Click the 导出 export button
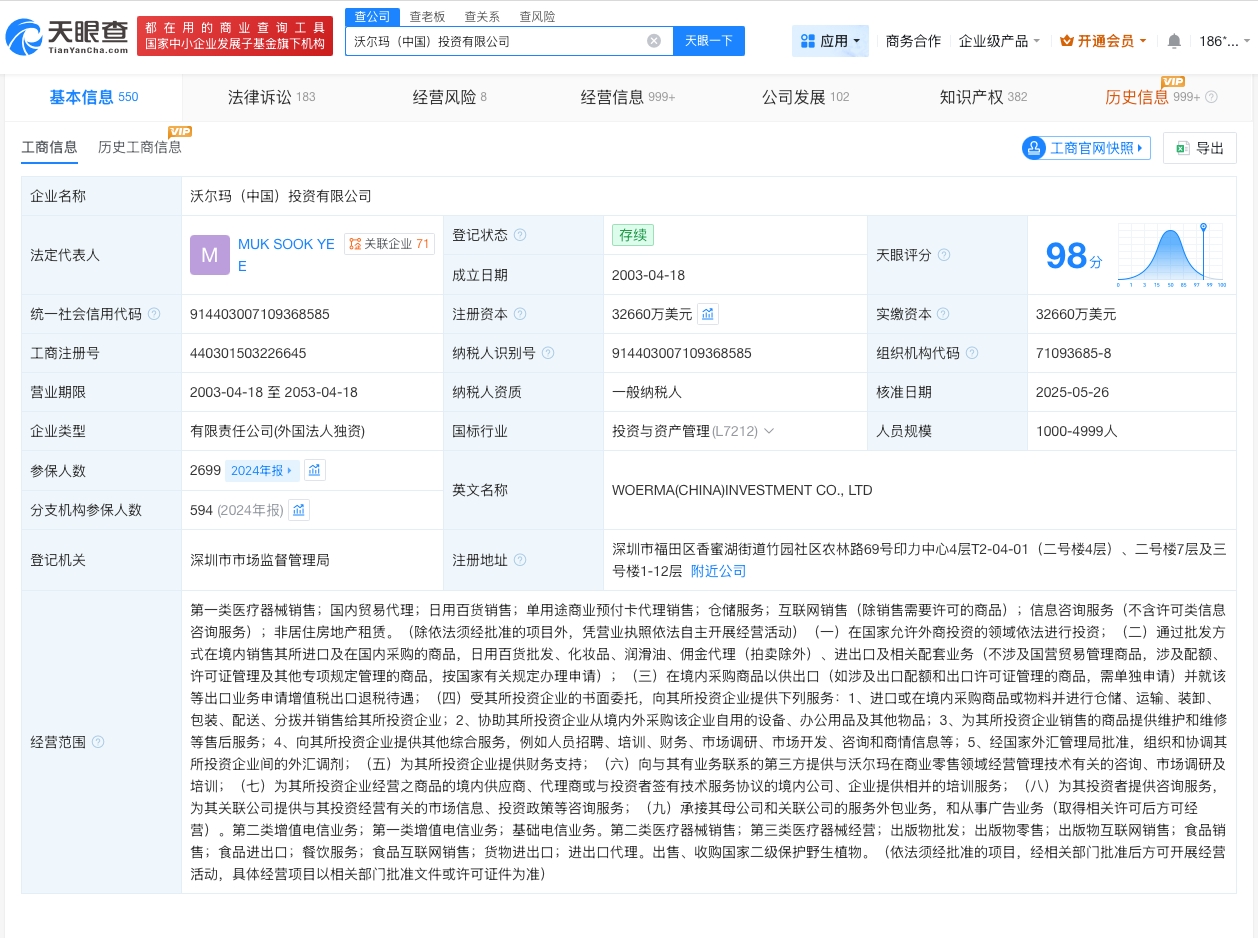Viewport: 1258px width, 938px height. pos(1200,148)
